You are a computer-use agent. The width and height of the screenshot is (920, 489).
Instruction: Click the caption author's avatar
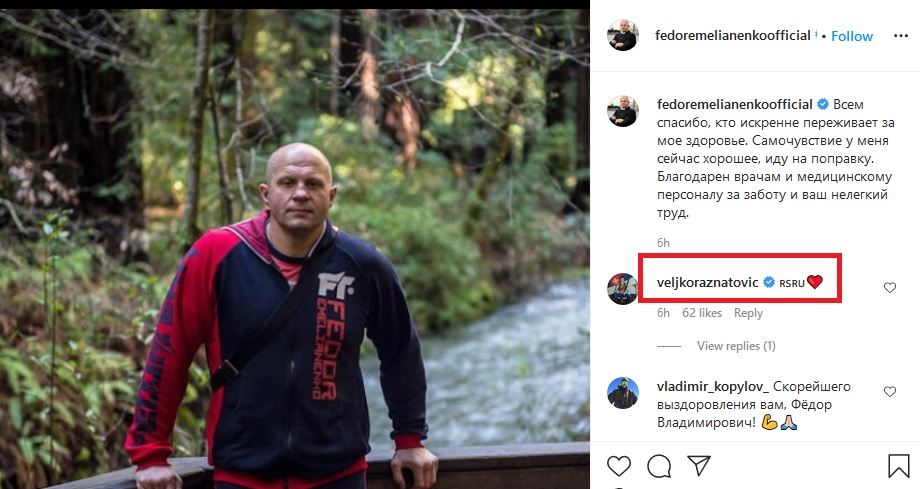pyautogui.click(x=623, y=111)
